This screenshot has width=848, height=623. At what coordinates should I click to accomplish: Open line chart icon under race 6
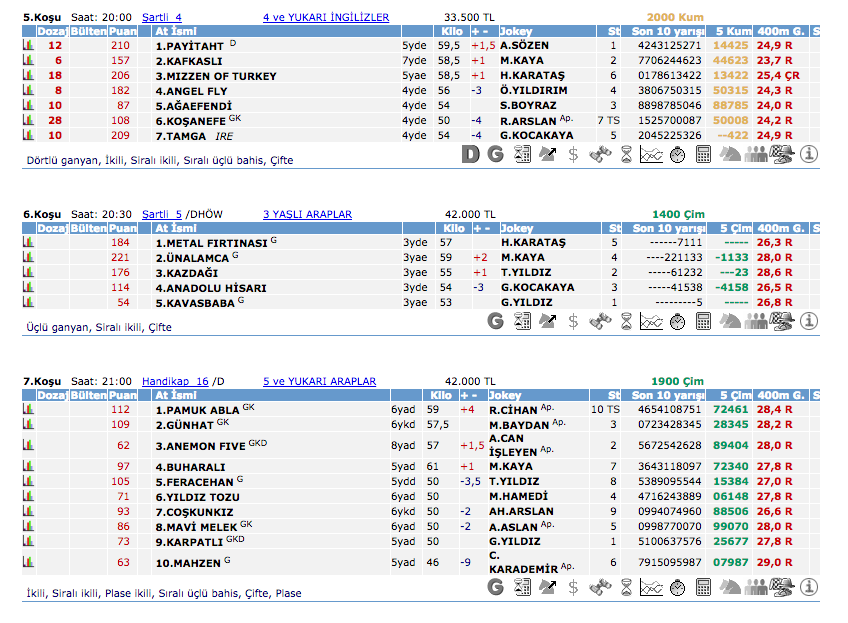[x=651, y=321]
